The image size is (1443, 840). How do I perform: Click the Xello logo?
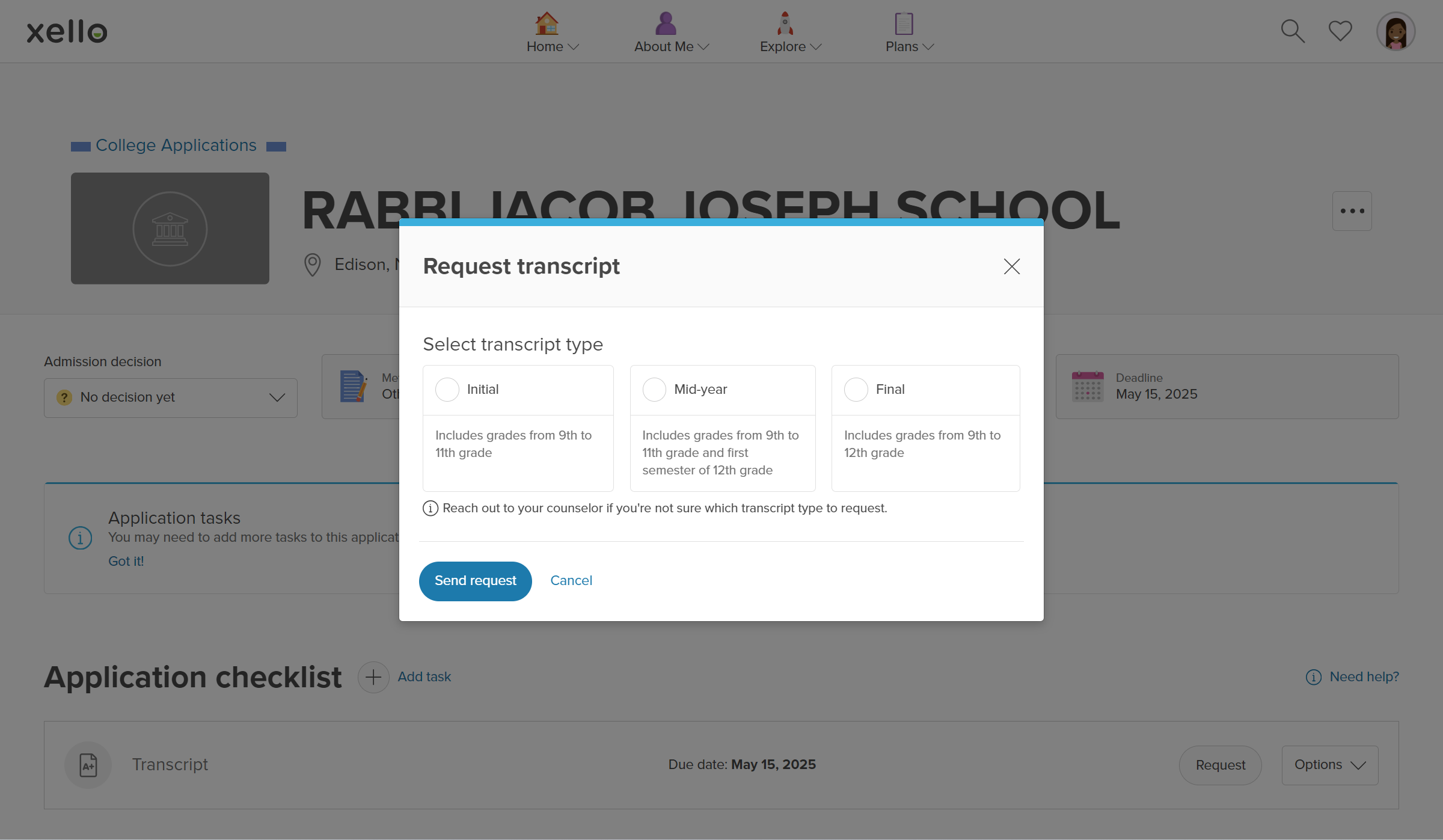66,31
